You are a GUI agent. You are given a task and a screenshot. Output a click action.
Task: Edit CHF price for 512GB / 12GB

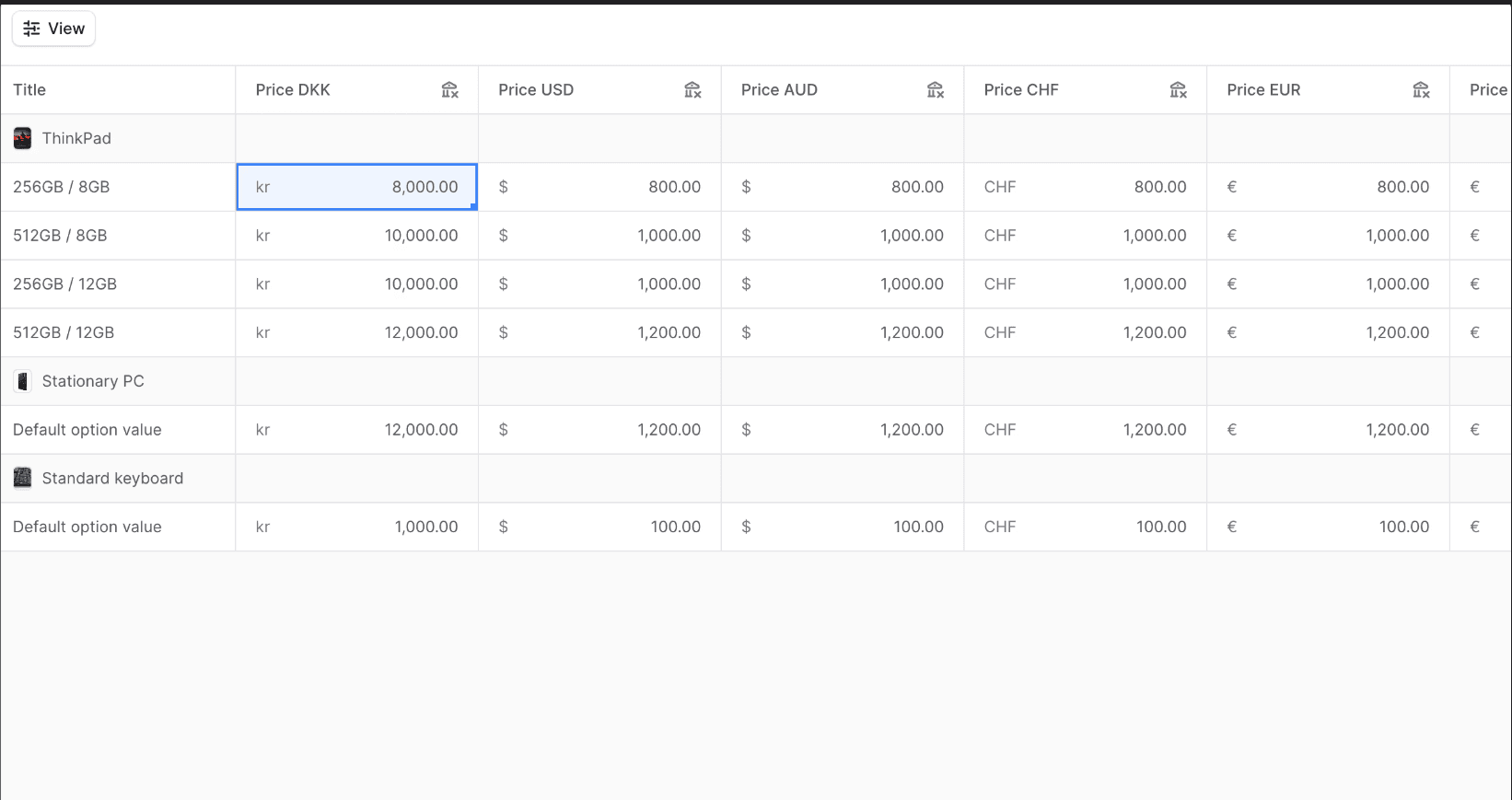(1087, 332)
